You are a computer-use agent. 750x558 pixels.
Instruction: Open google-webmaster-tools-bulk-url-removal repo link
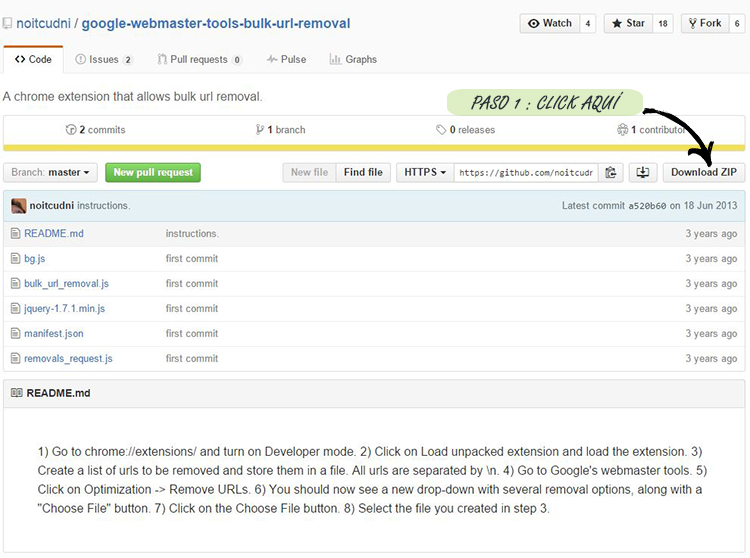click(x=216, y=23)
